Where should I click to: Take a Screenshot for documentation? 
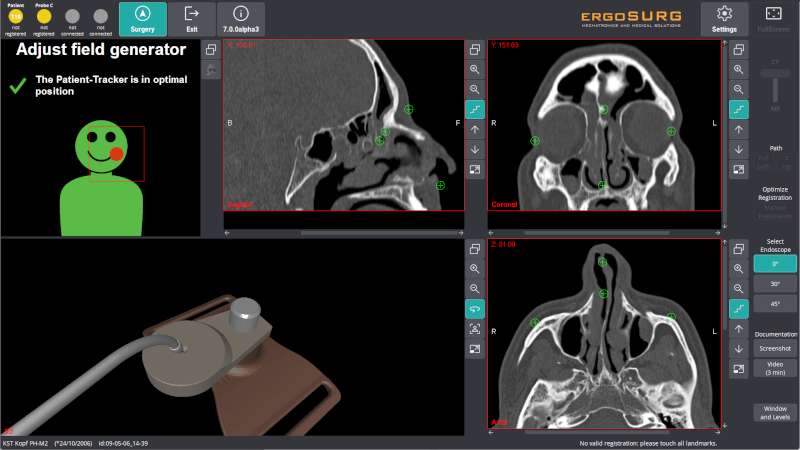coord(775,348)
